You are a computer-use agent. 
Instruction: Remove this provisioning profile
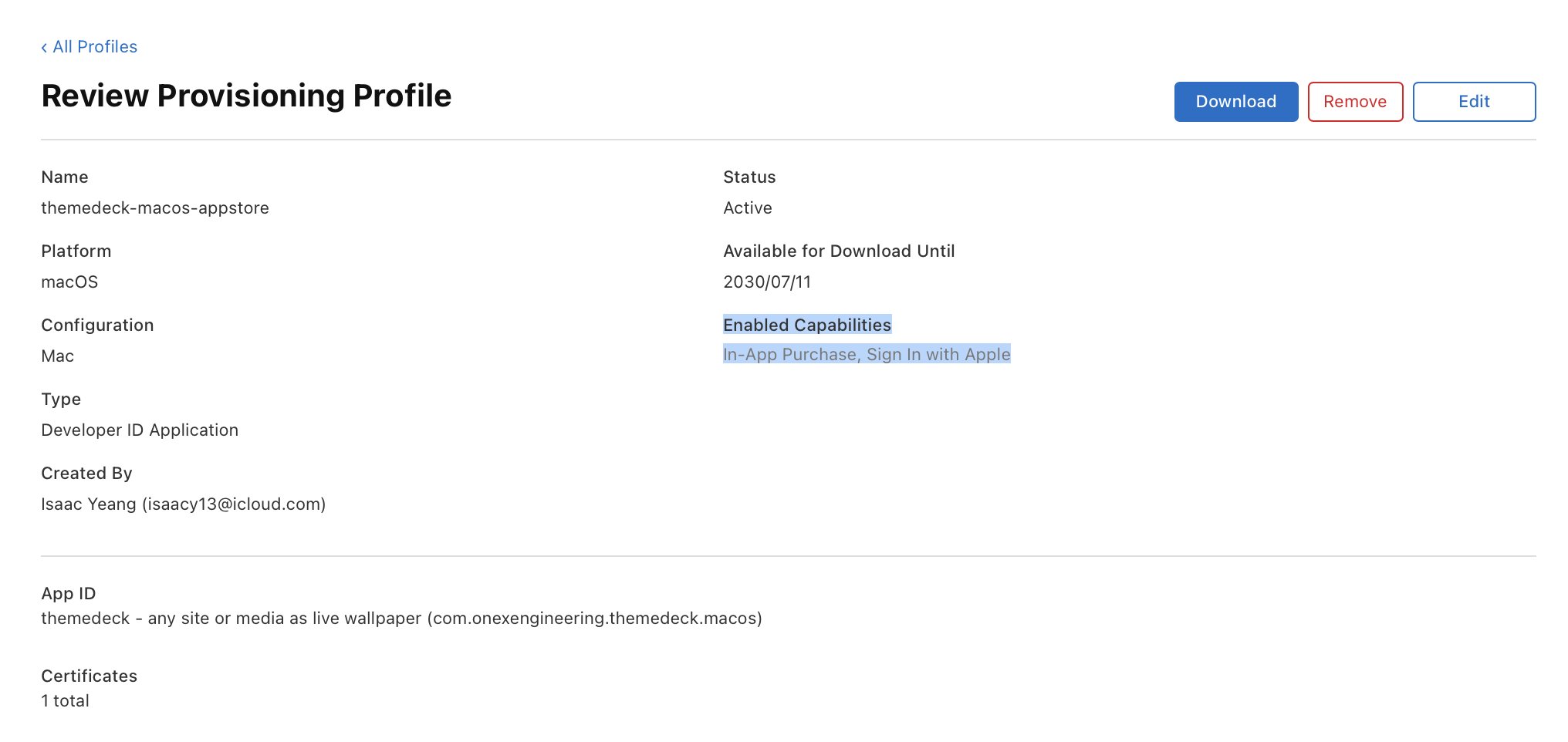pos(1355,102)
